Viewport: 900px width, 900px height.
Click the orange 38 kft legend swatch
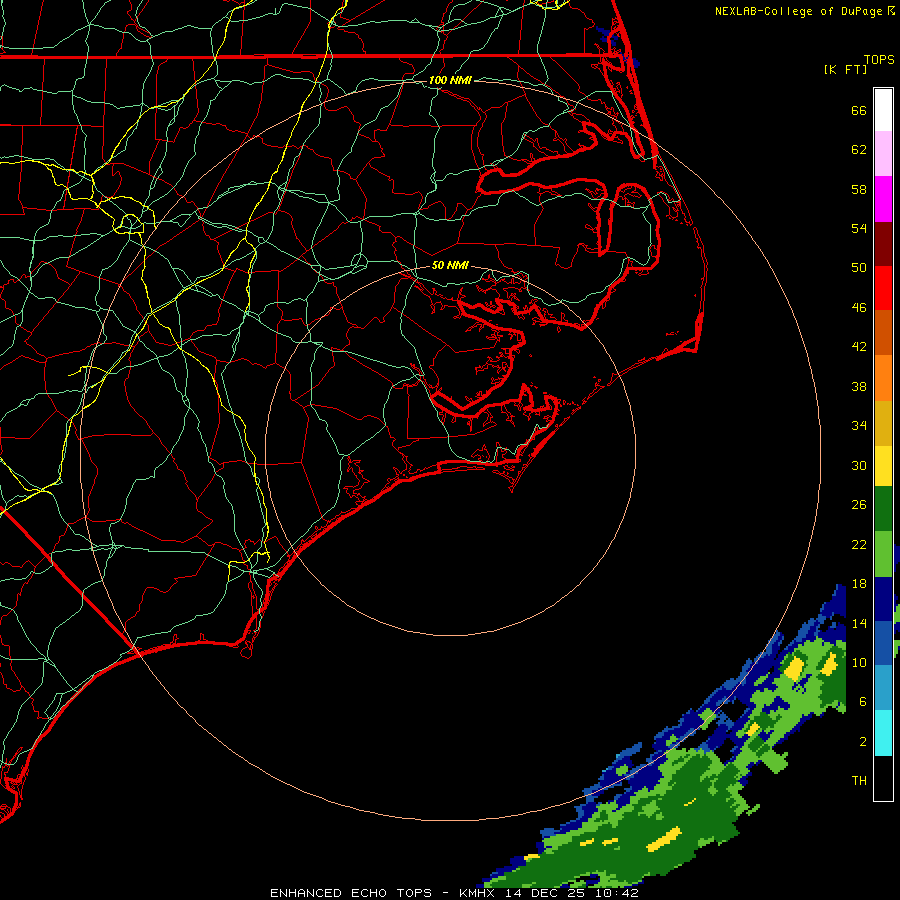click(x=883, y=378)
